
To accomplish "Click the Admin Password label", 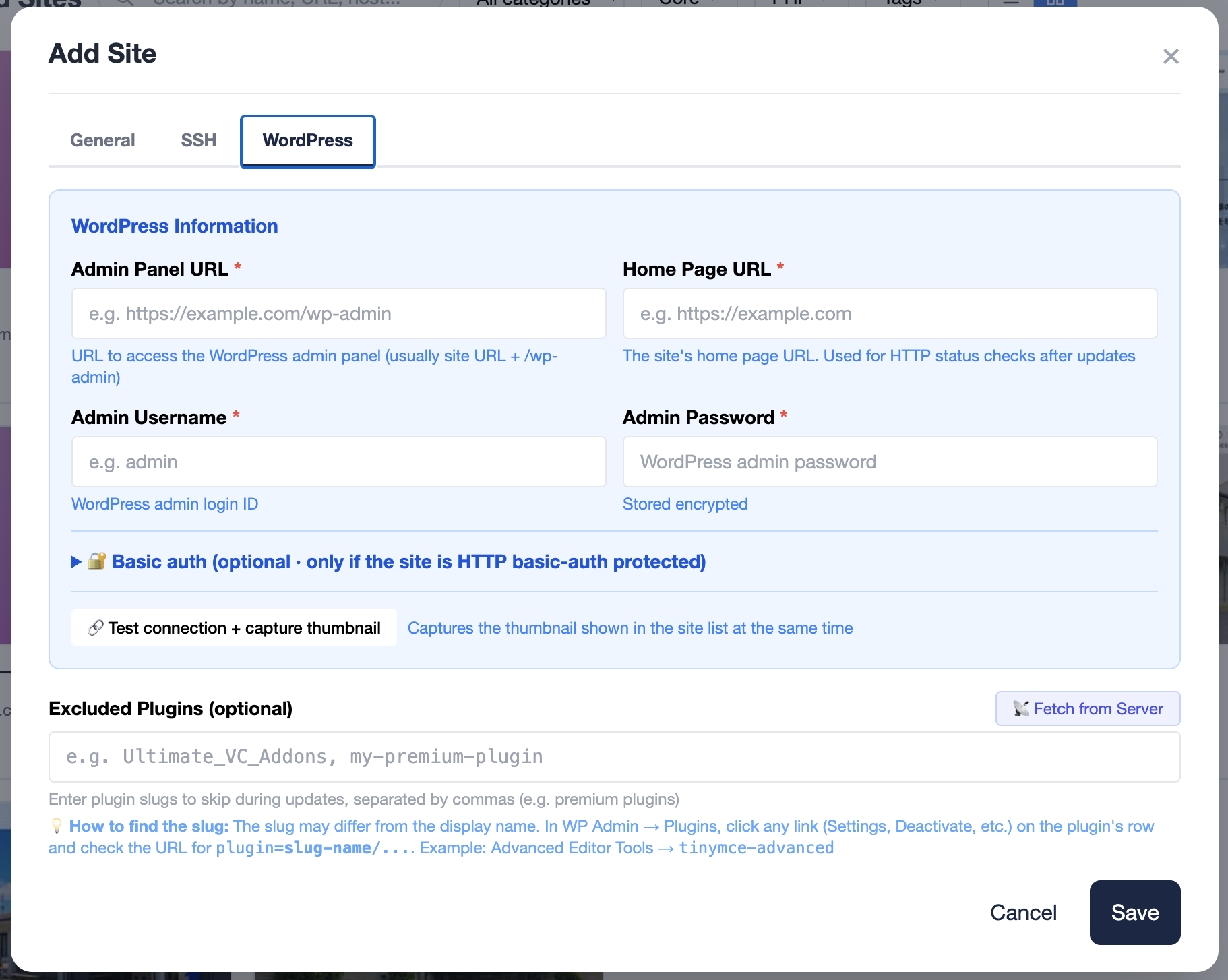I will [x=698, y=417].
